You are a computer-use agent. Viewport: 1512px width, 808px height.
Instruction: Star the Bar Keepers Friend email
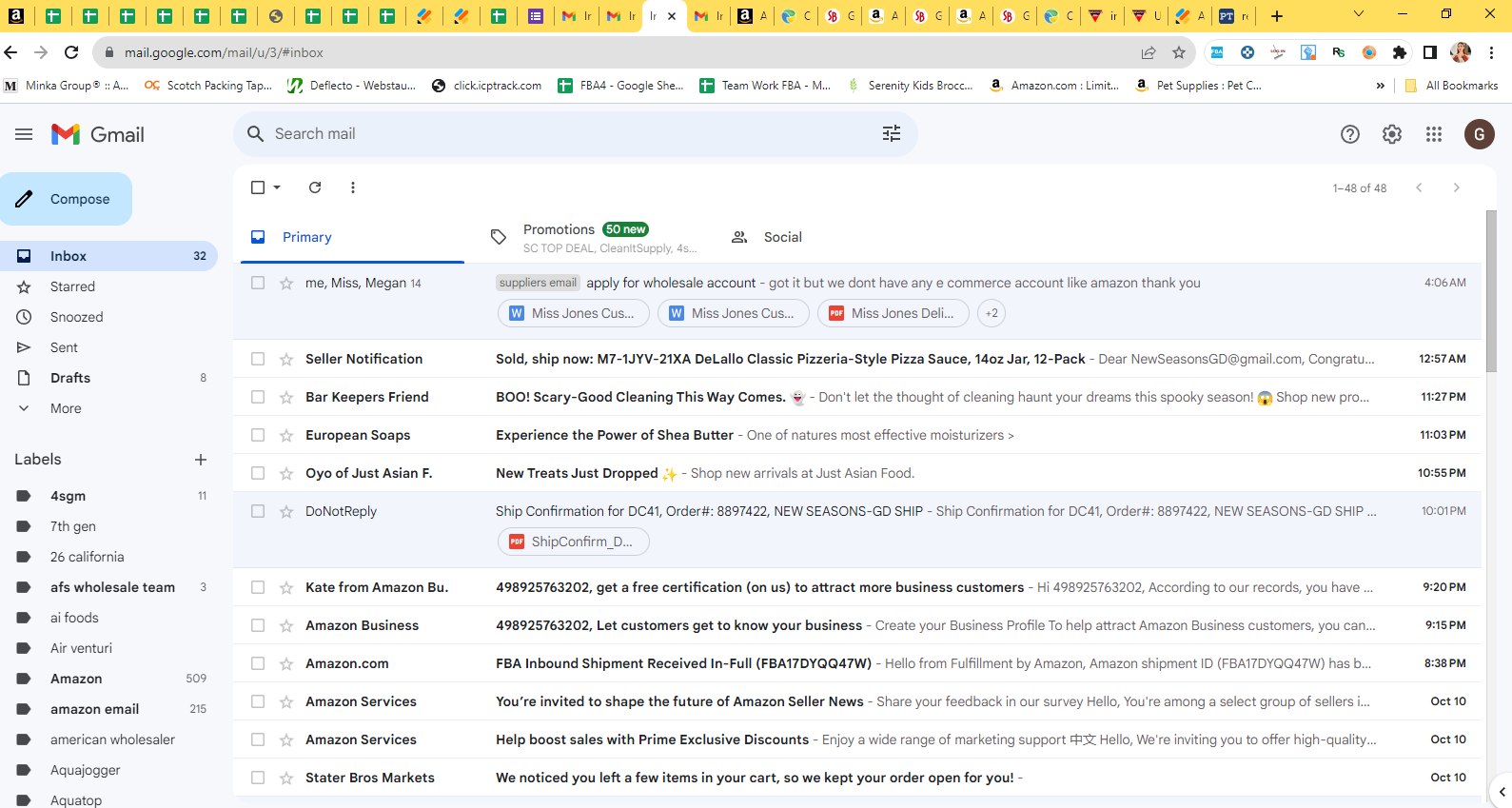pyautogui.click(x=286, y=397)
